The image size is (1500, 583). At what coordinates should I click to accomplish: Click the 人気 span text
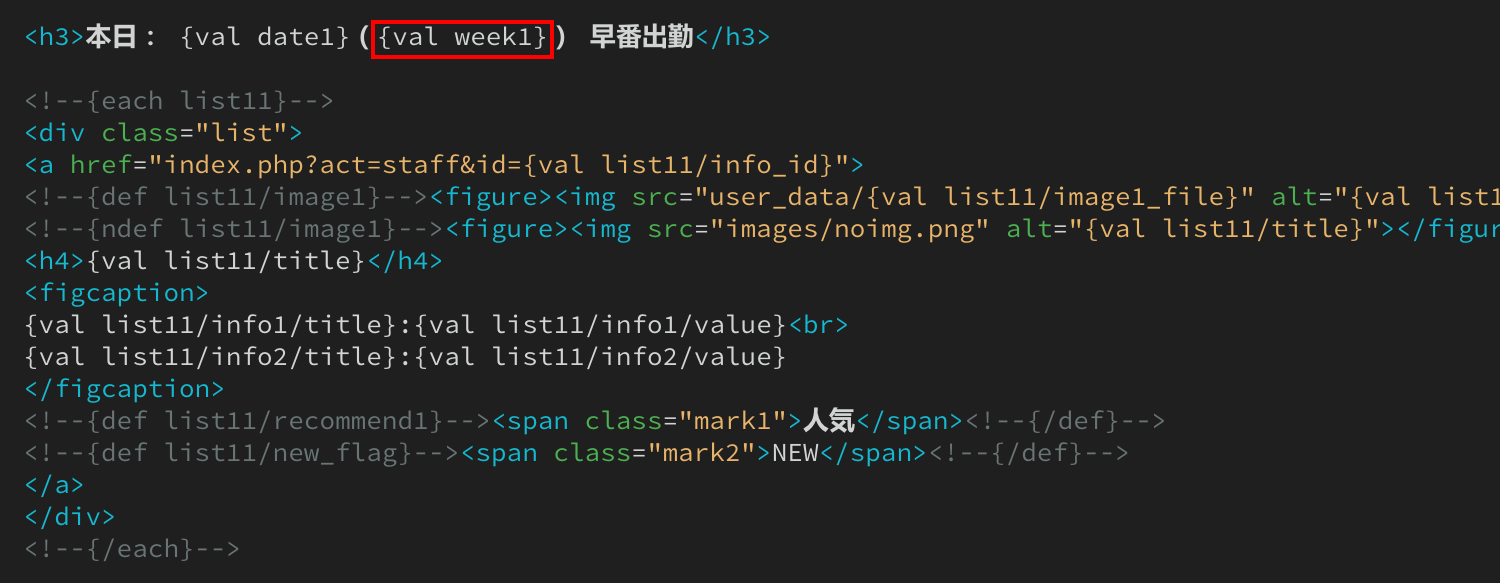[x=829, y=421]
